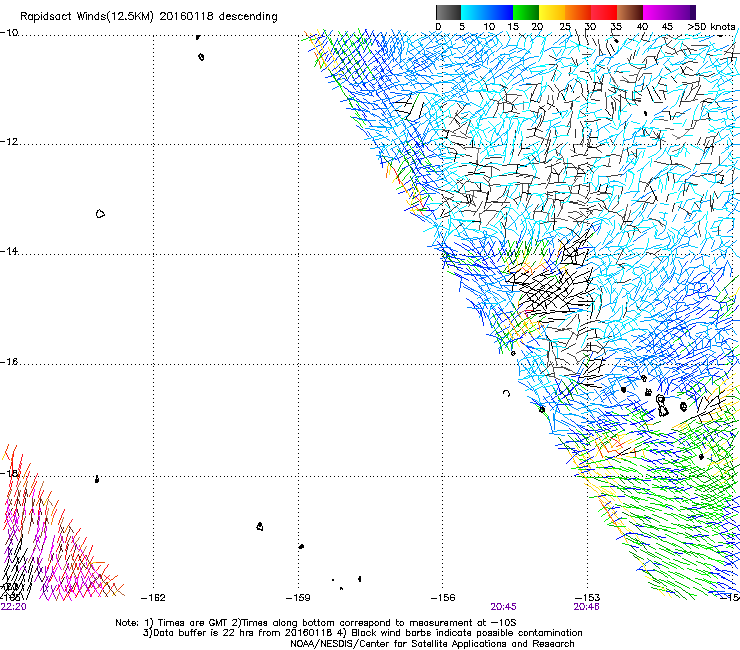Click the latitude label '-12'
This screenshot has height=650, width=740.
point(9,142)
